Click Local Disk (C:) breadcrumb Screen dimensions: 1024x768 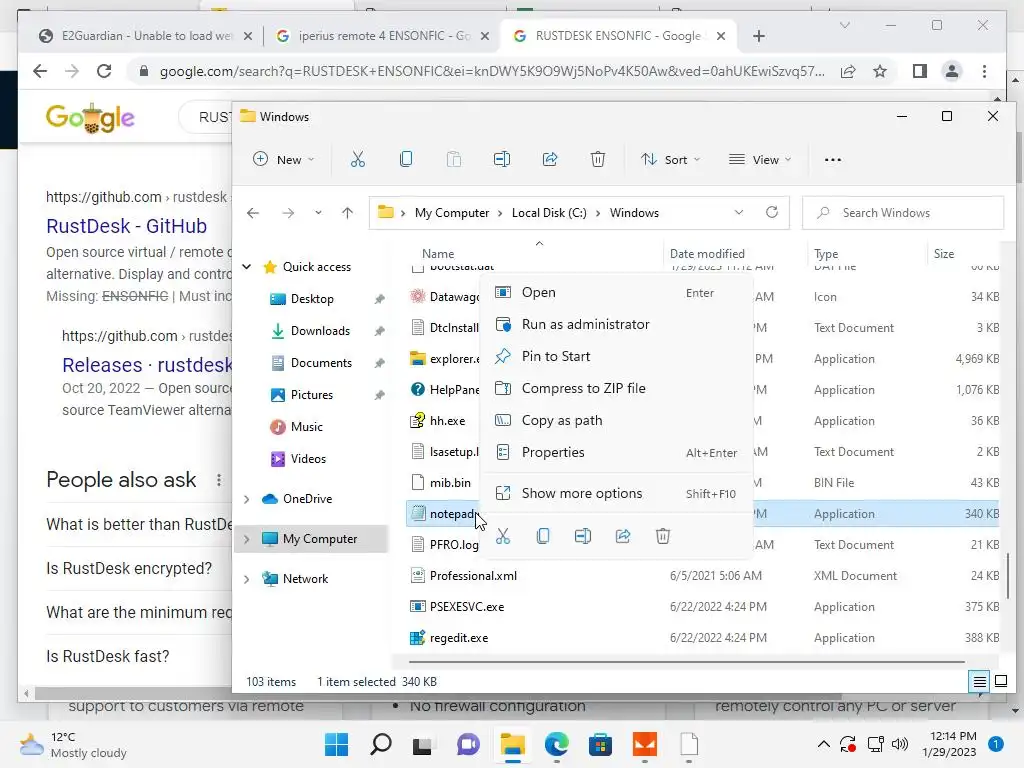click(x=549, y=213)
